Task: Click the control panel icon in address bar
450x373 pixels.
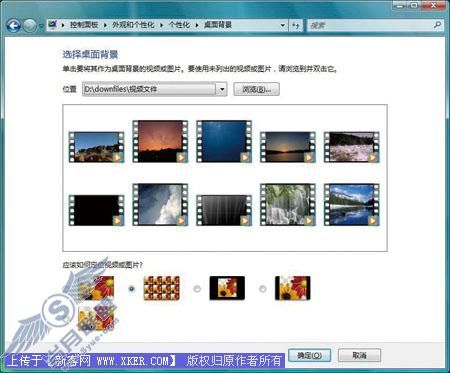Action: pyautogui.click(x=53, y=25)
